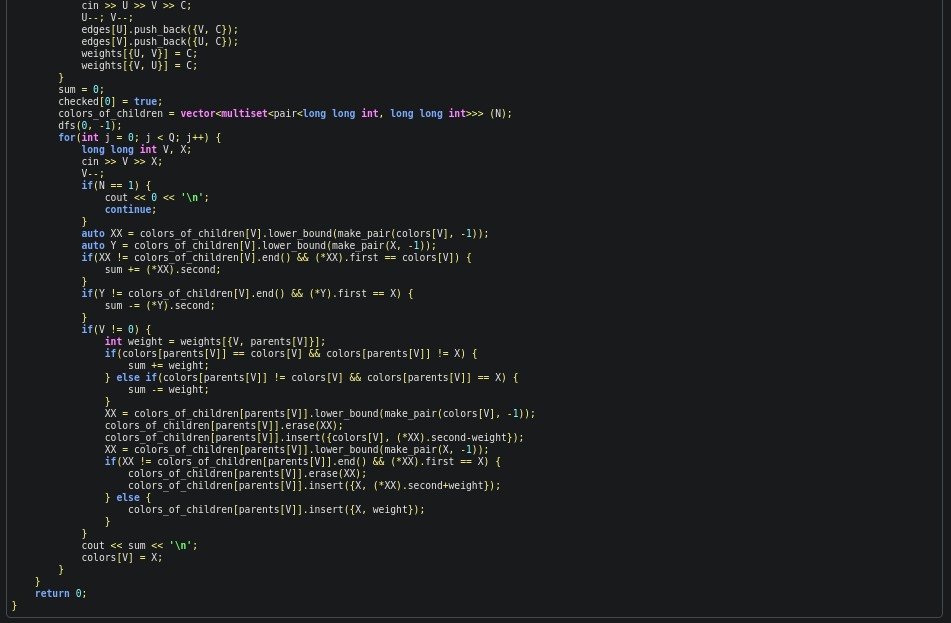The width and height of the screenshot is (951, 623).
Task: Click the line 'long long int V, X;'
Action: [136, 150]
